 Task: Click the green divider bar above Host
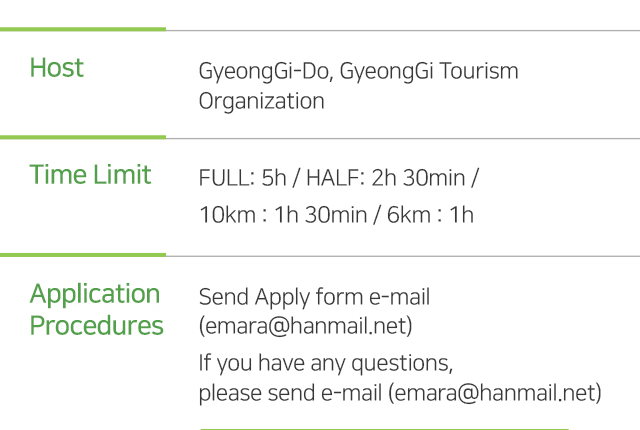(83, 29)
